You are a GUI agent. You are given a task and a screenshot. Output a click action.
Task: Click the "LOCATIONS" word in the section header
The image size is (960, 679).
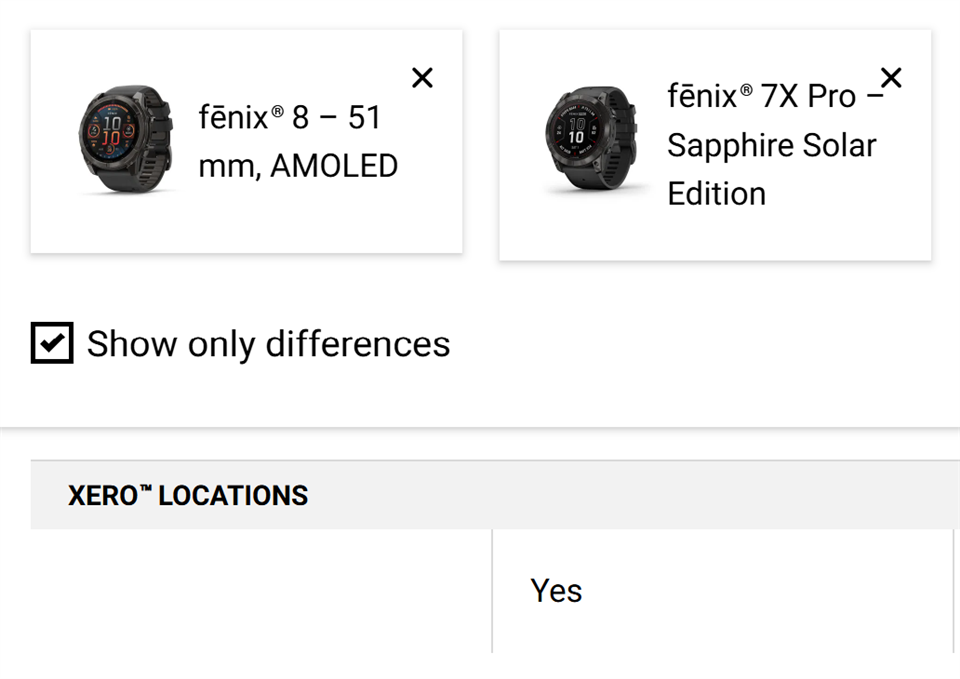233,495
